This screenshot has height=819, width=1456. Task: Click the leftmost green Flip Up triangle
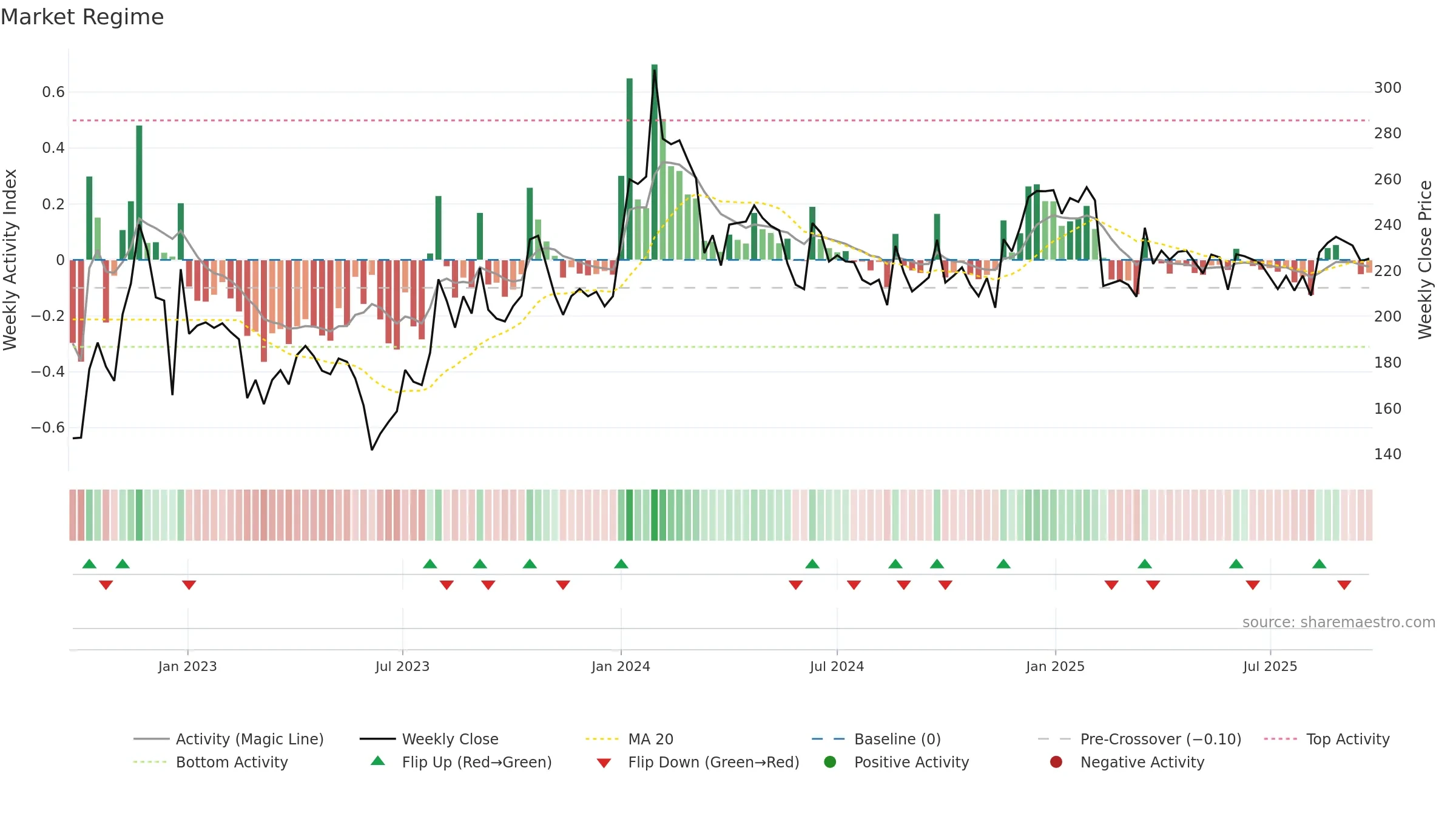89,564
